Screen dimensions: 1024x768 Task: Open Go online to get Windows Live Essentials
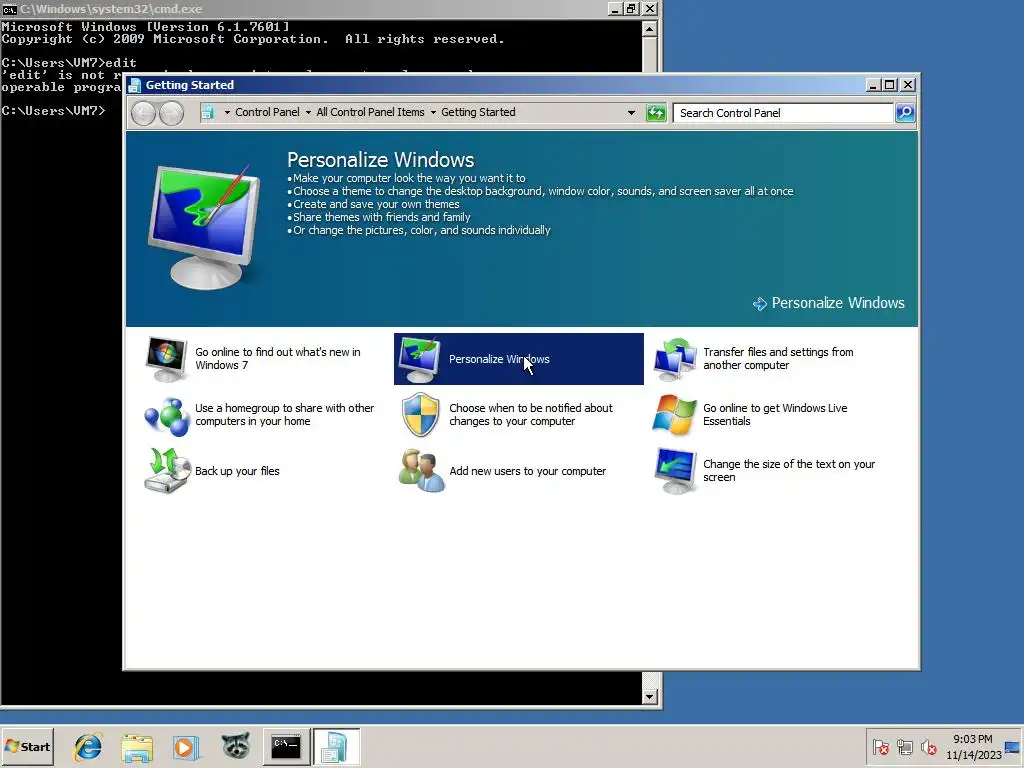pos(775,415)
